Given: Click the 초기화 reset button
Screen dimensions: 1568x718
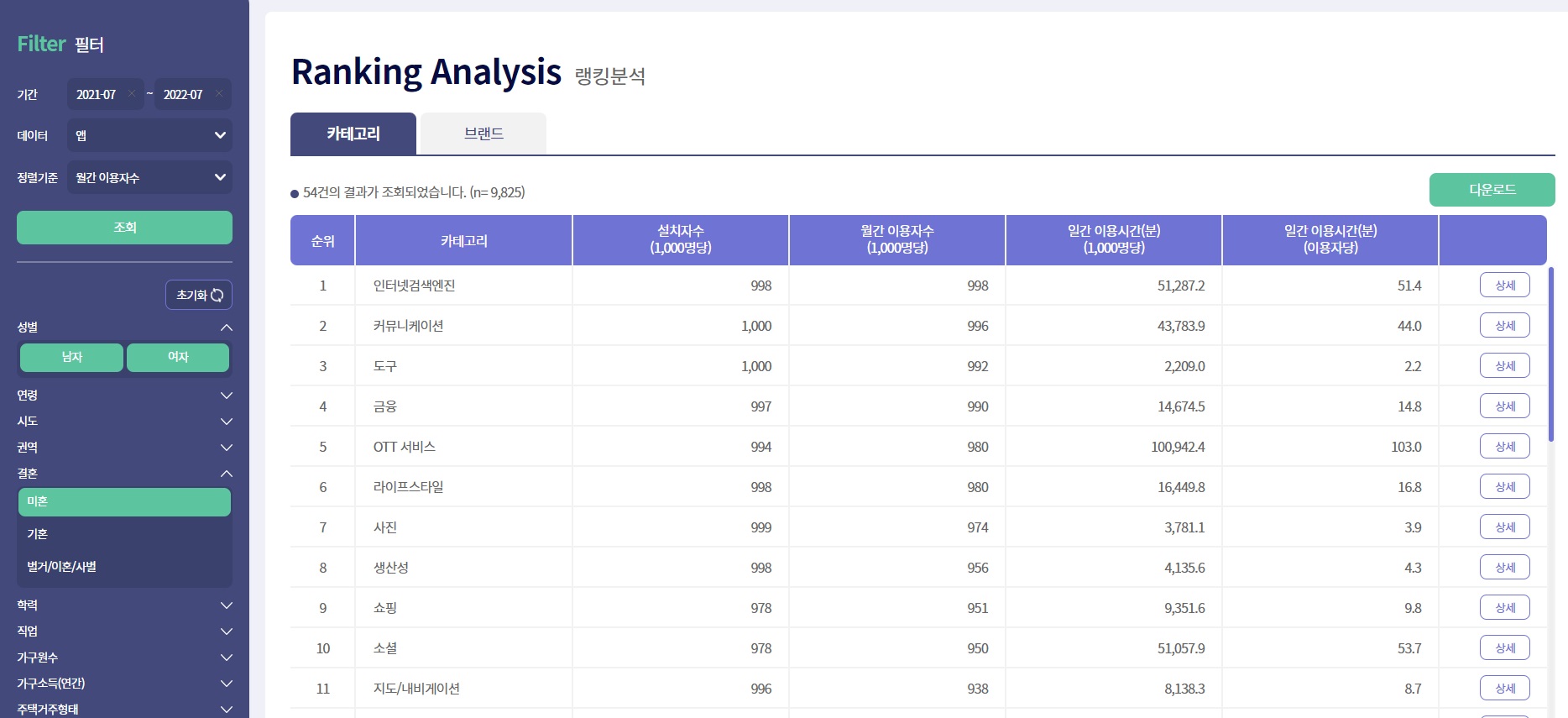Looking at the screenshot, I should [199, 295].
